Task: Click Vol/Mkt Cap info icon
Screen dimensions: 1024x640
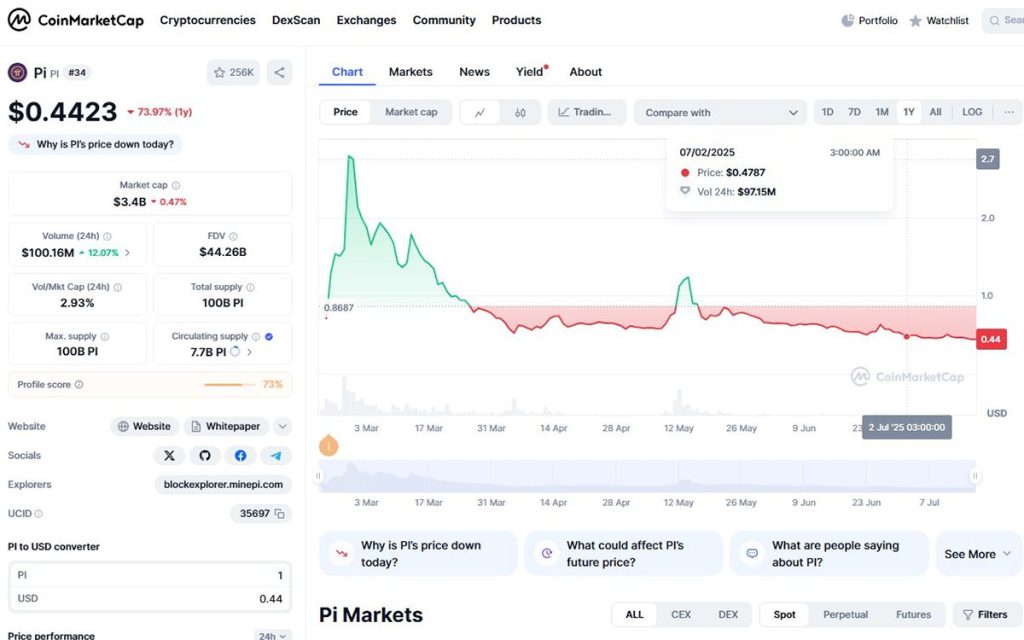Action: coord(118,287)
